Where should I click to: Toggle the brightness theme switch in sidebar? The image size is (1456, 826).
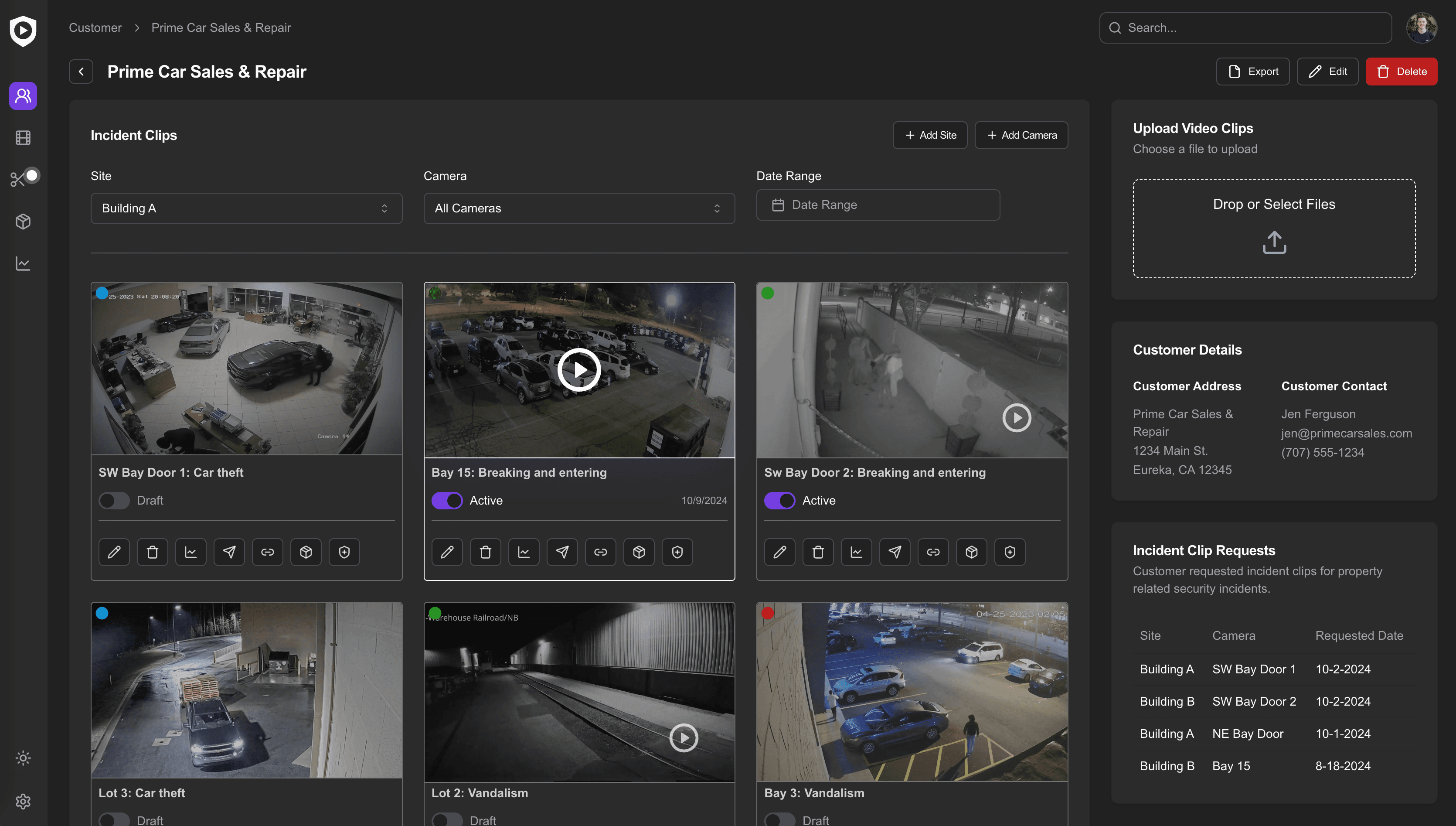[23, 758]
